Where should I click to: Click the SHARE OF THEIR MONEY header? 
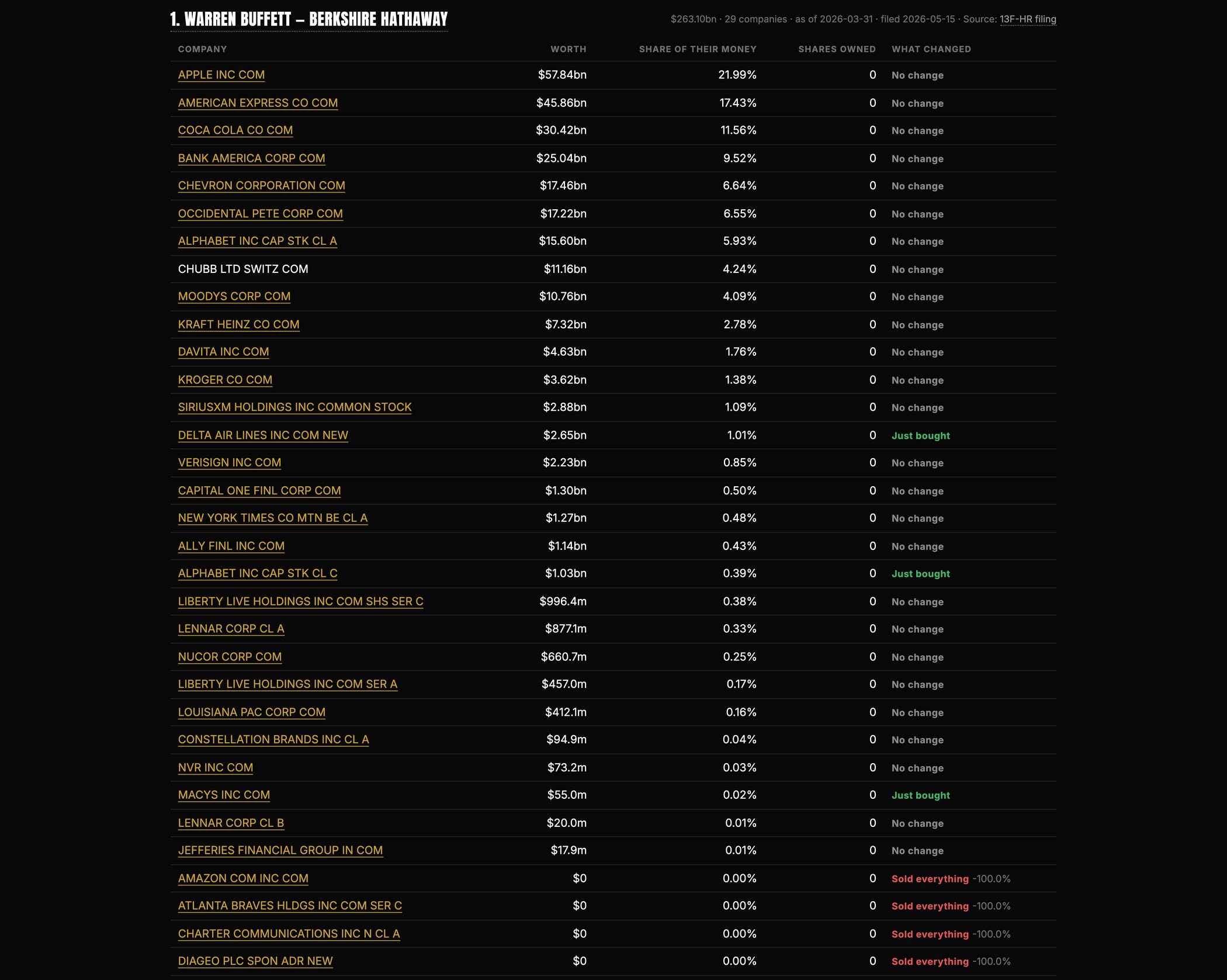click(x=698, y=49)
